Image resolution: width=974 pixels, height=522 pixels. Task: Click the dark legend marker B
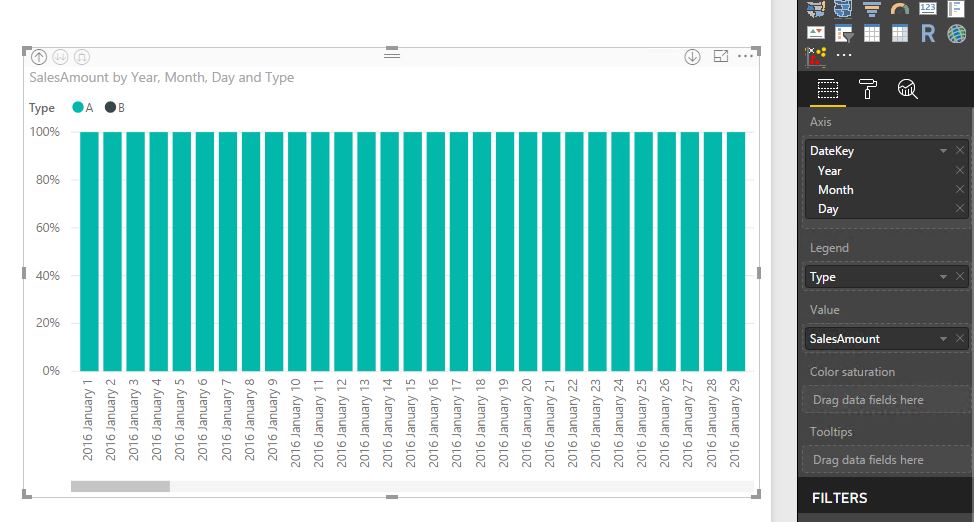111,108
